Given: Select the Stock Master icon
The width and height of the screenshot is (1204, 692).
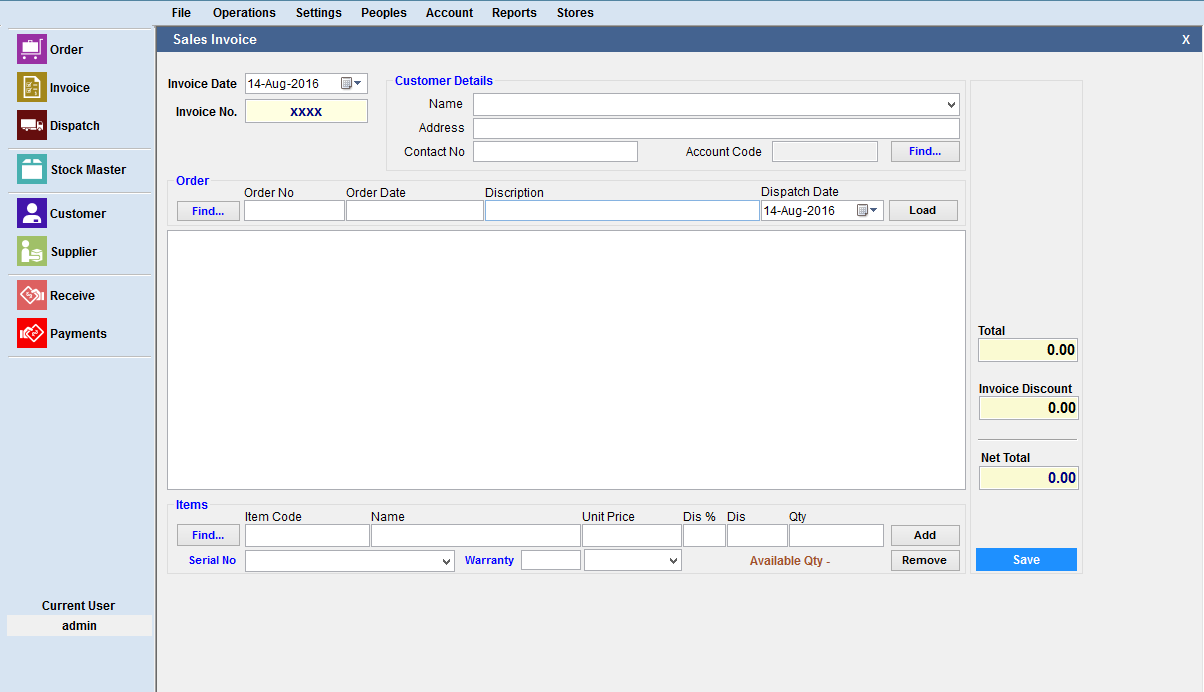Looking at the screenshot, I should click(32, 169).
